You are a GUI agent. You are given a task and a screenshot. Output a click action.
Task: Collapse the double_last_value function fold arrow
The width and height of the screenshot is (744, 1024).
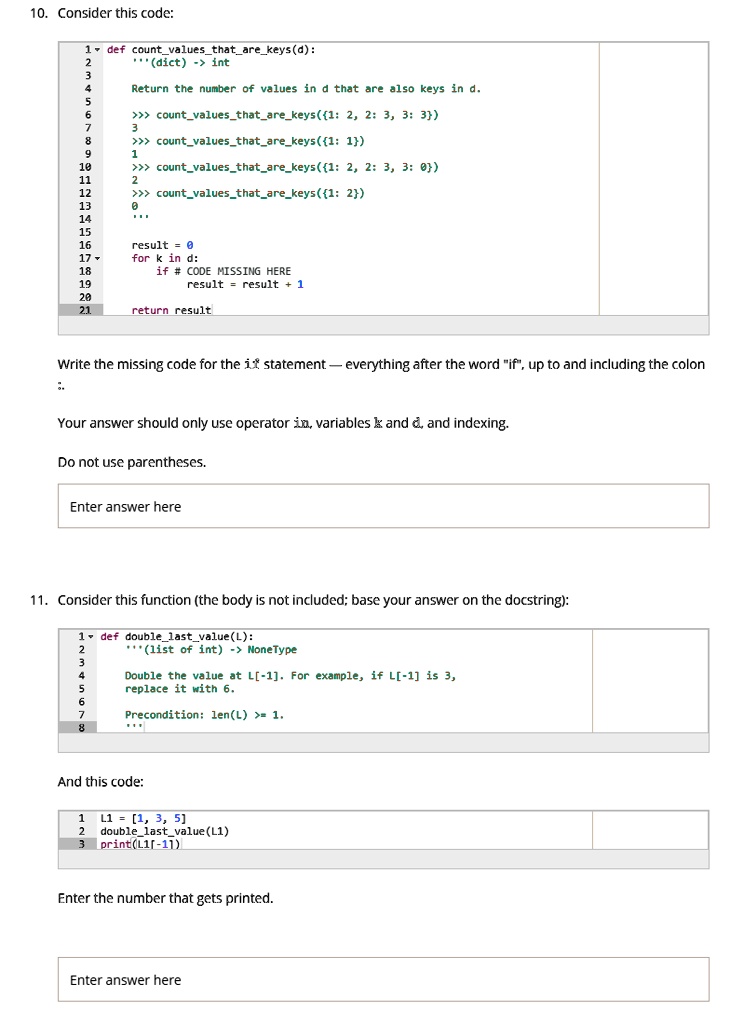coord(92,636)
